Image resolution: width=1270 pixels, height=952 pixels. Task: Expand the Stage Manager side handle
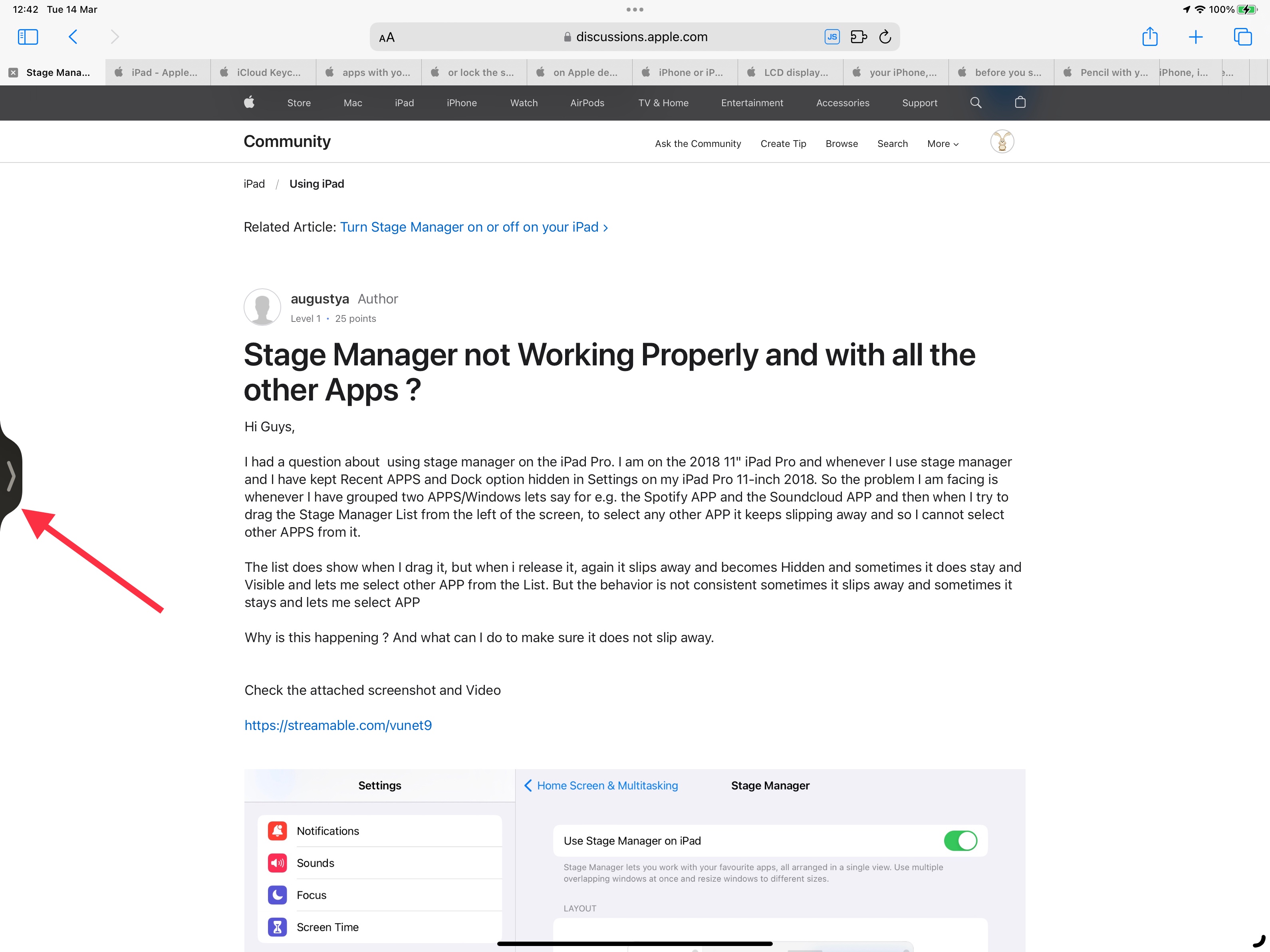(10, 476)
